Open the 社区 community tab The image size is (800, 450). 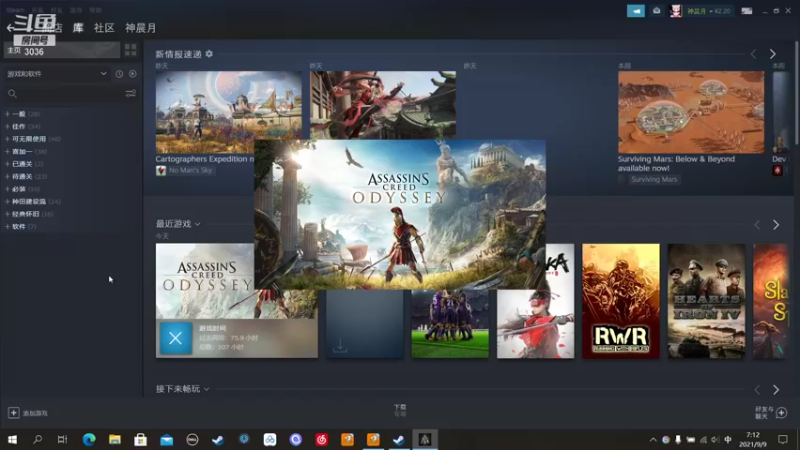[104, 28]
